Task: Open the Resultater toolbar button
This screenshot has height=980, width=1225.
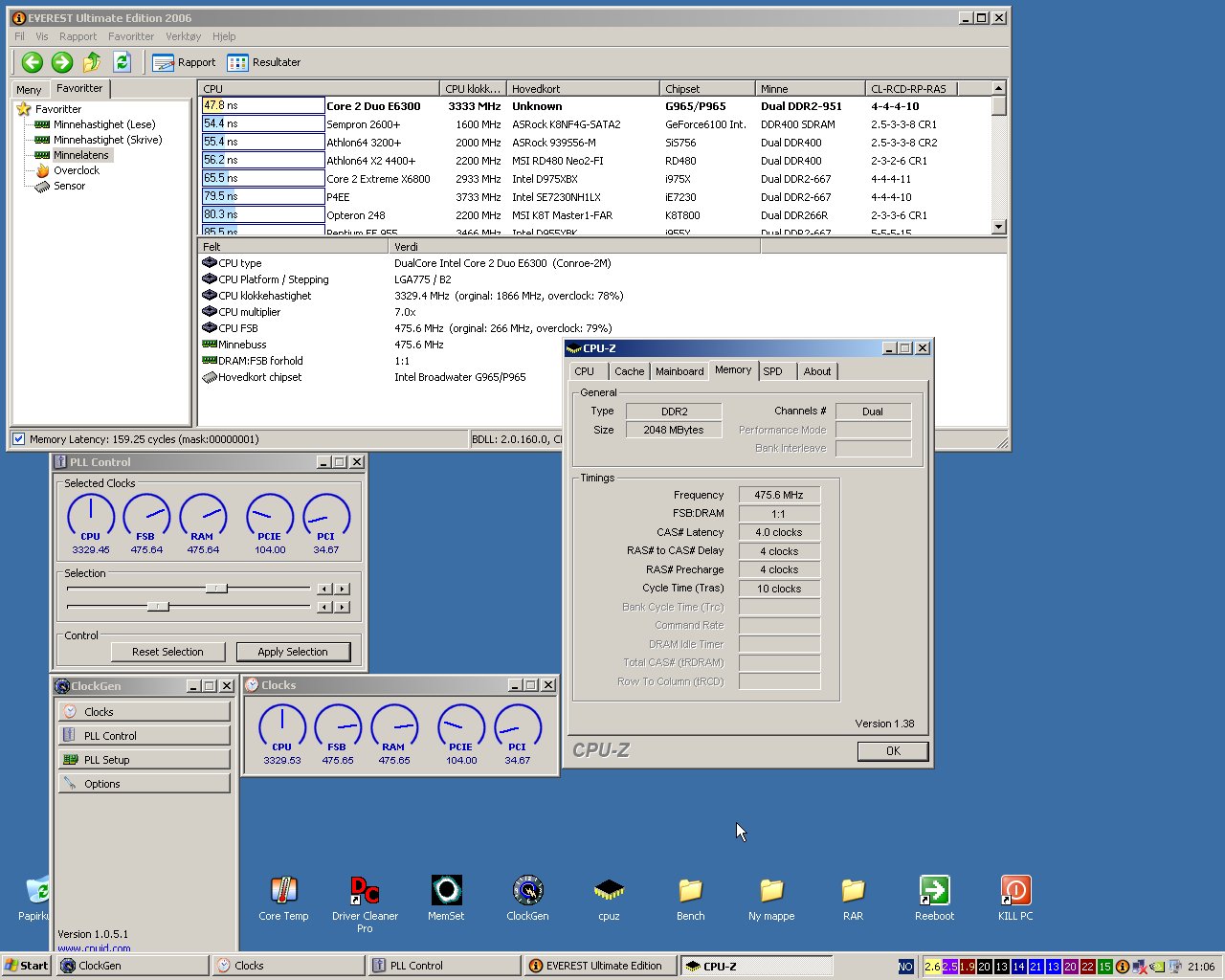Action: tap(264, 62)
